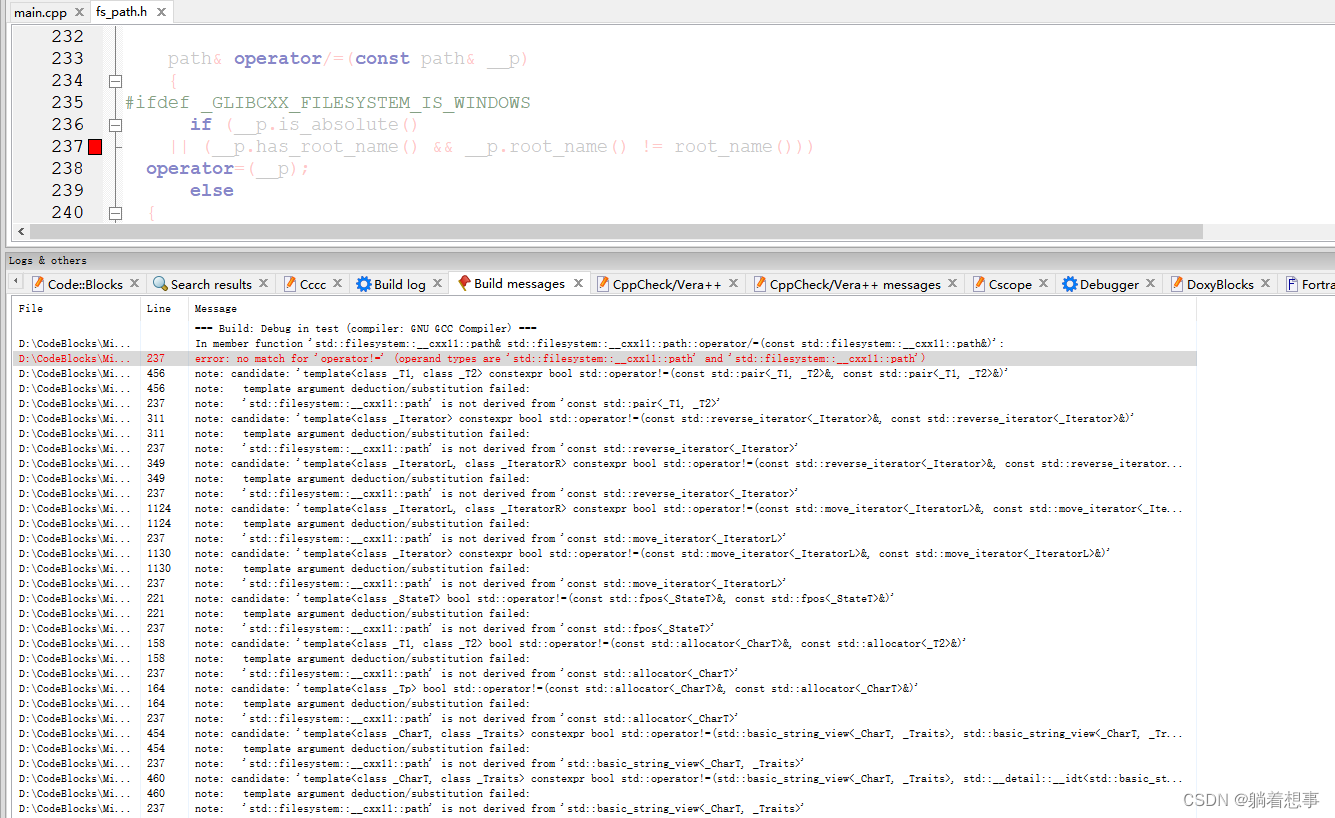The width and height of the screenshot is (1335, 818).
Task: Close the DoxyBlocks tab
Action: pos(1267,284)
